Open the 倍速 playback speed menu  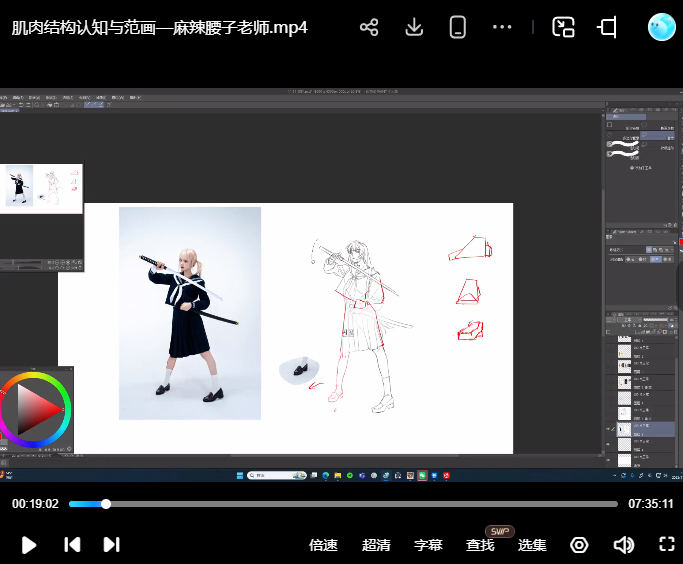323,545
